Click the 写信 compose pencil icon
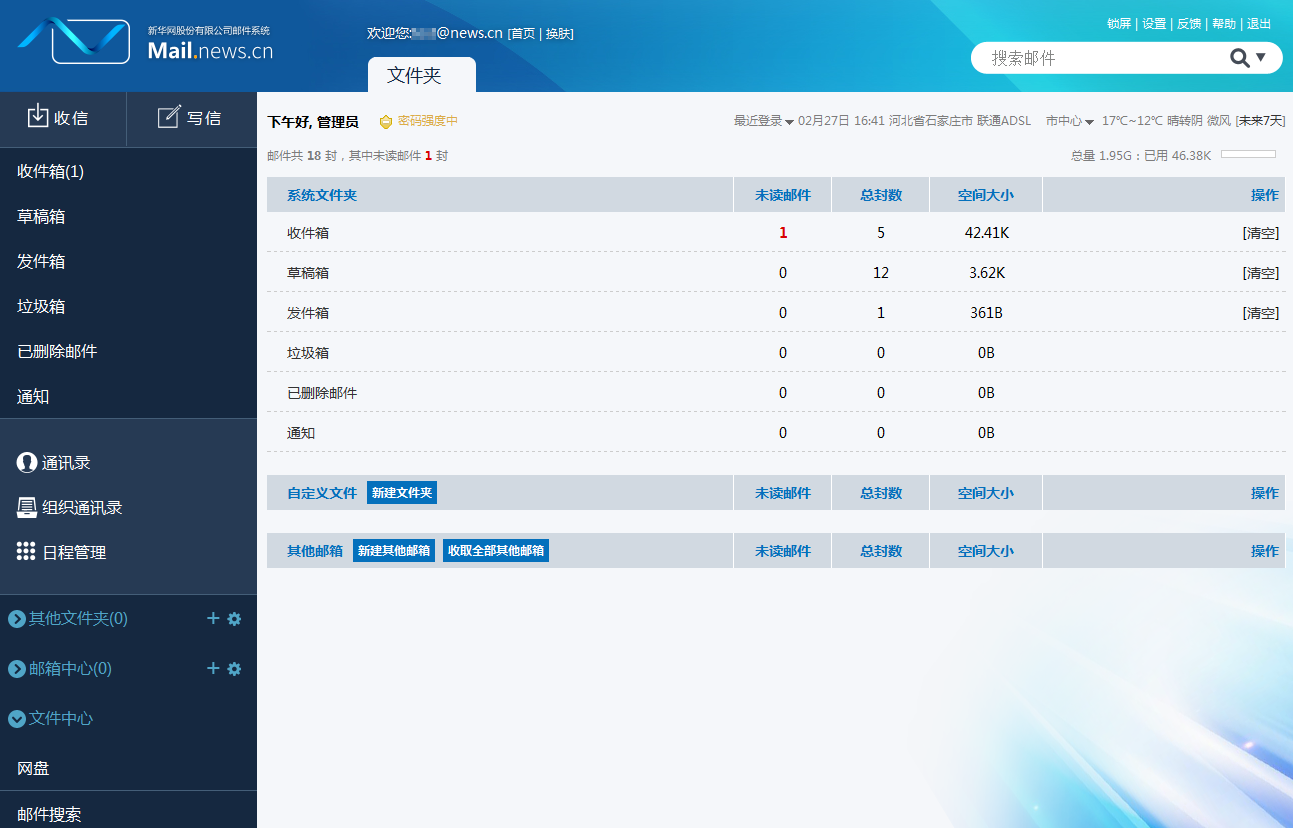 click(169, 117)
